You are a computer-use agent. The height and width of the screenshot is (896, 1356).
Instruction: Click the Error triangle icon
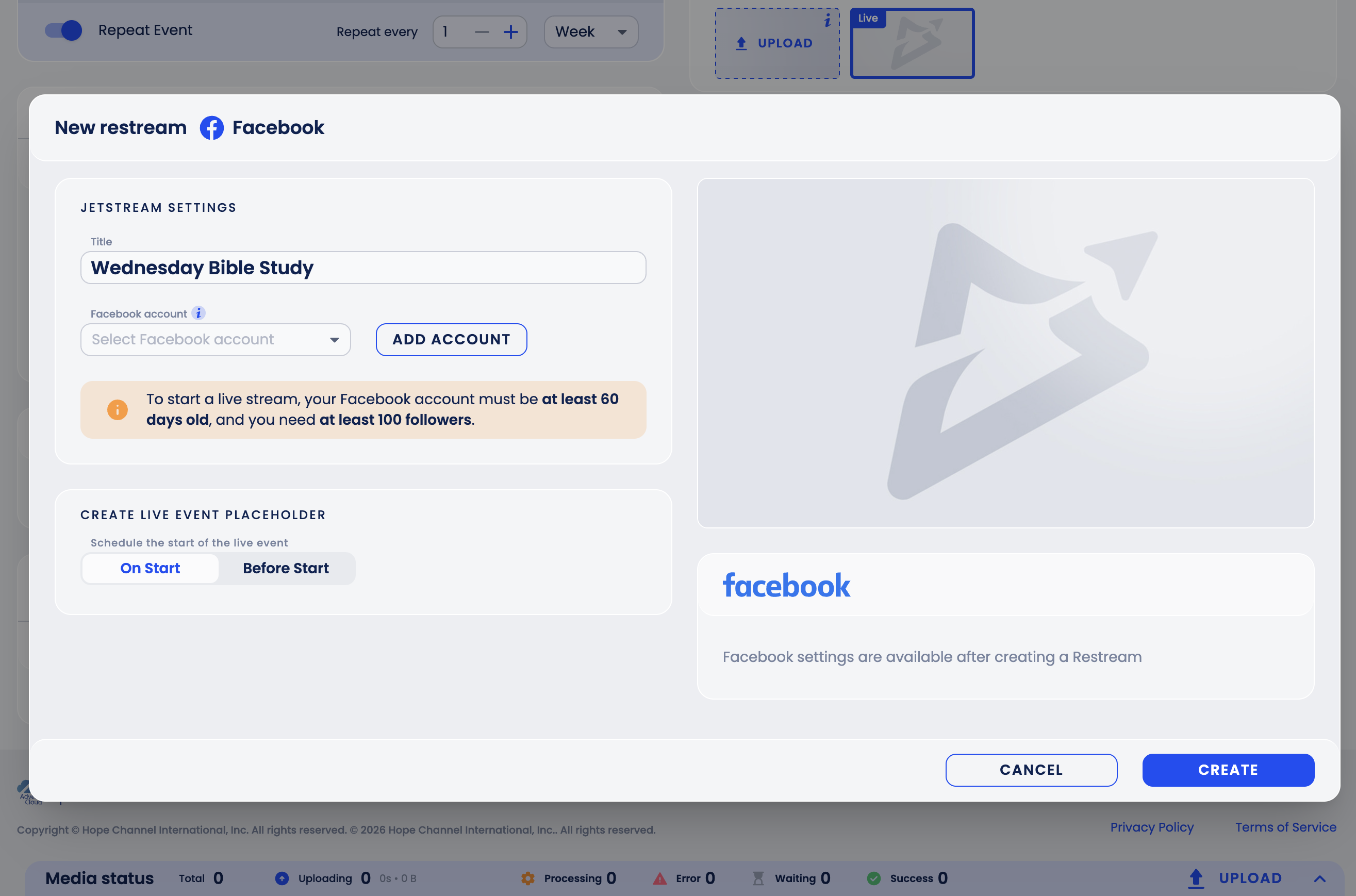click(x=660, y=878)
